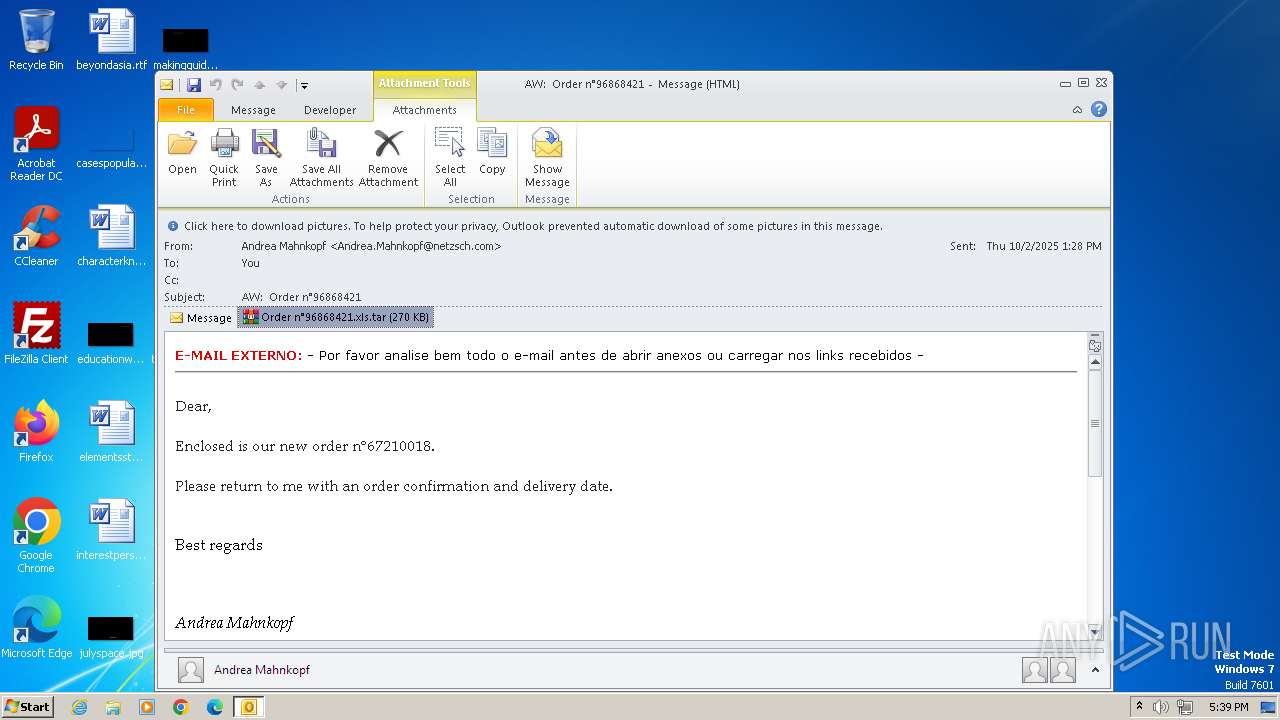Open Acrobat Reader DC desktop icon
The image size is (1280, 720).
(x=36, y=143)
